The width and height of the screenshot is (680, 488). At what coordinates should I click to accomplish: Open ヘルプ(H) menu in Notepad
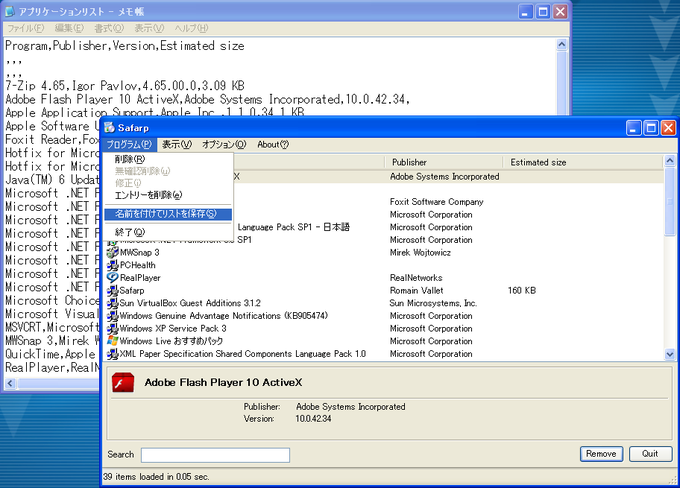[191, 28]
